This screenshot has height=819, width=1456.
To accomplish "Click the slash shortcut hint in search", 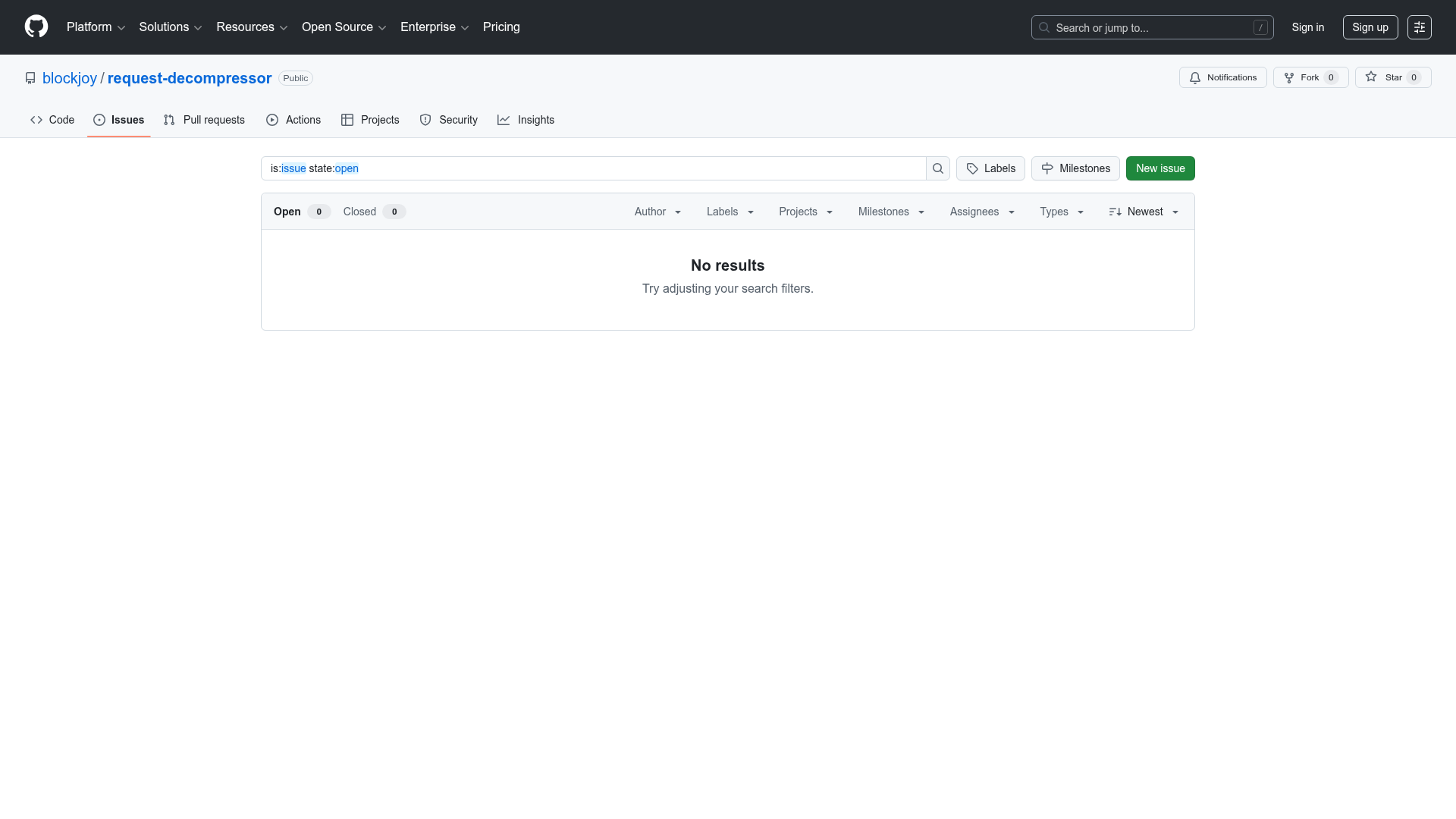I will point(1260,27).
